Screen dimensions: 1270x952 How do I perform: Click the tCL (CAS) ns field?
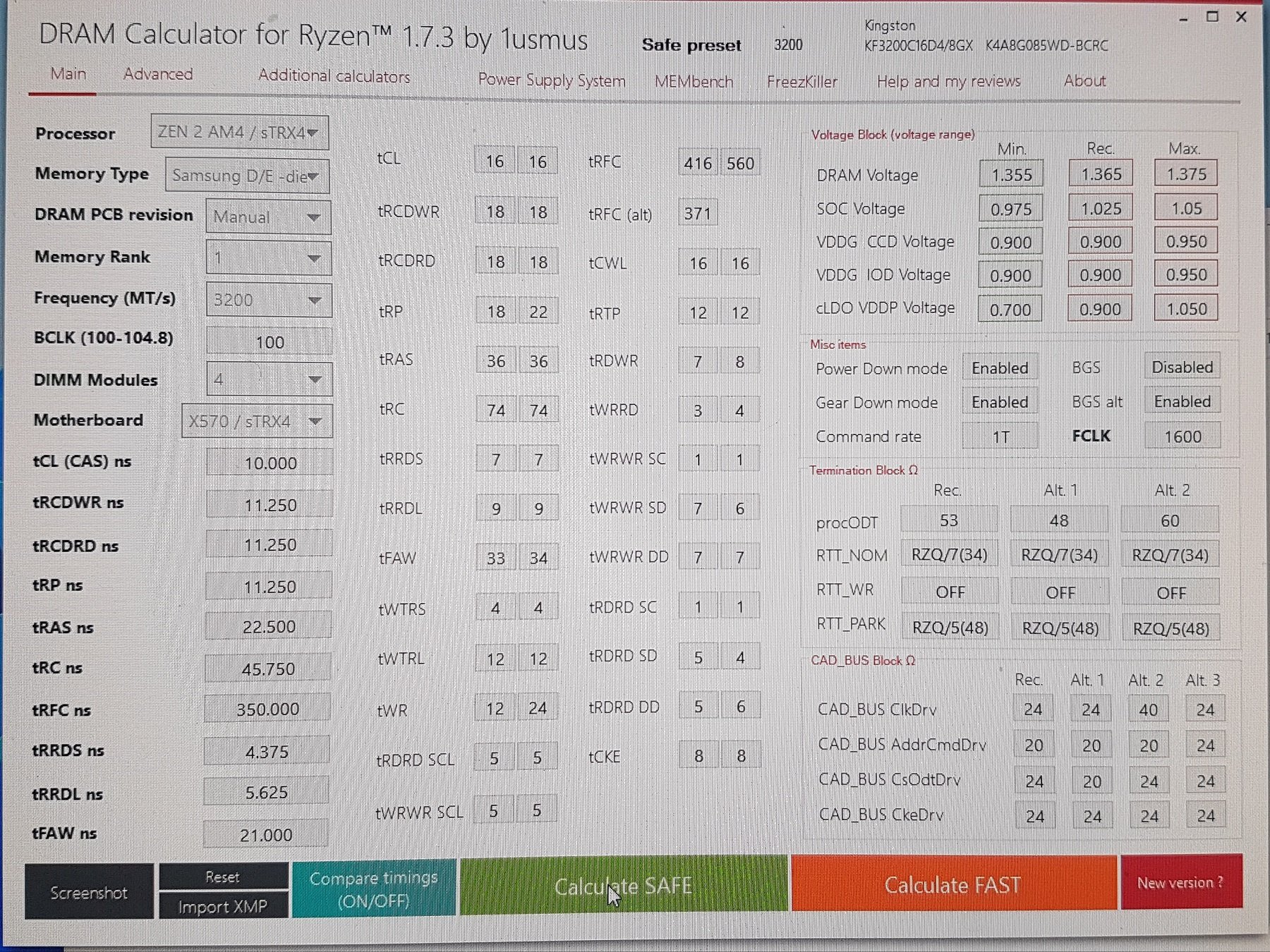point(270,463)
